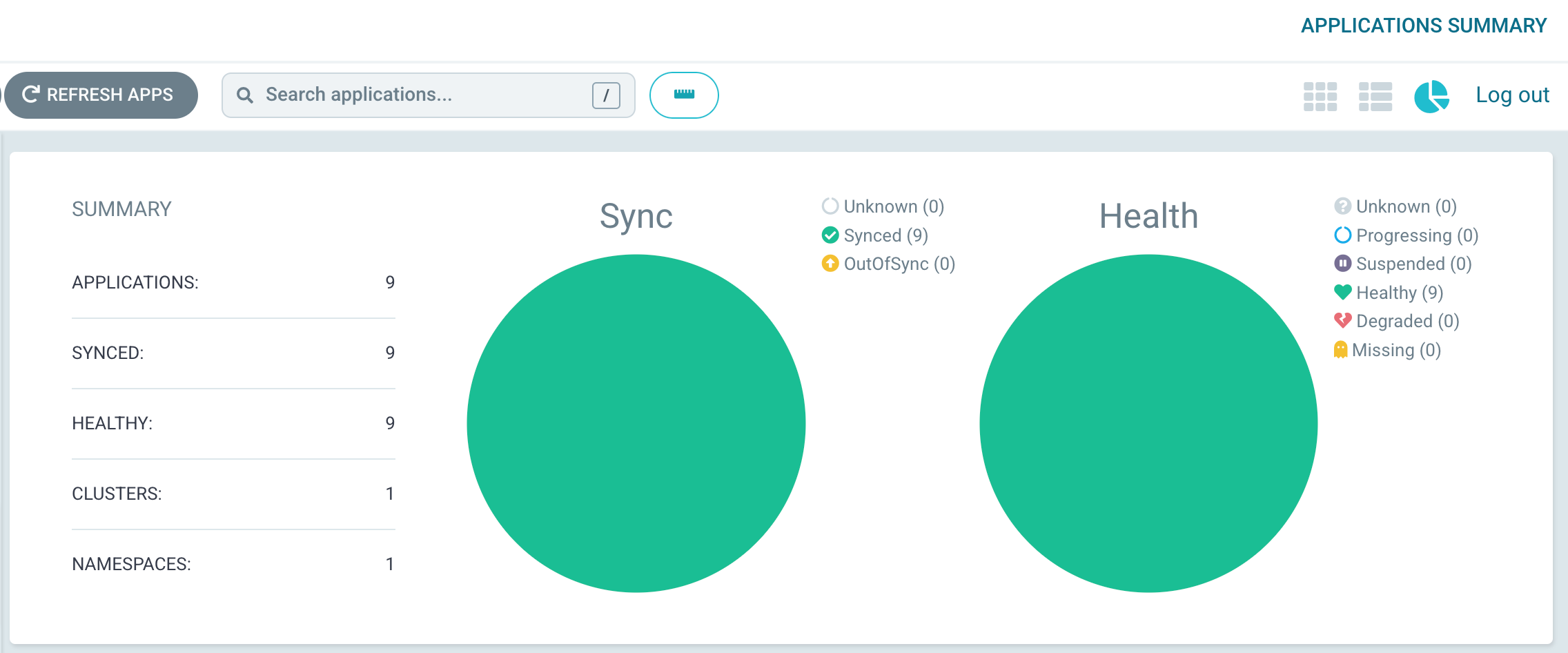Select the SYNCED: summary row label
Viewport: 1568px width, 653px height.
[x=108, y=353]
